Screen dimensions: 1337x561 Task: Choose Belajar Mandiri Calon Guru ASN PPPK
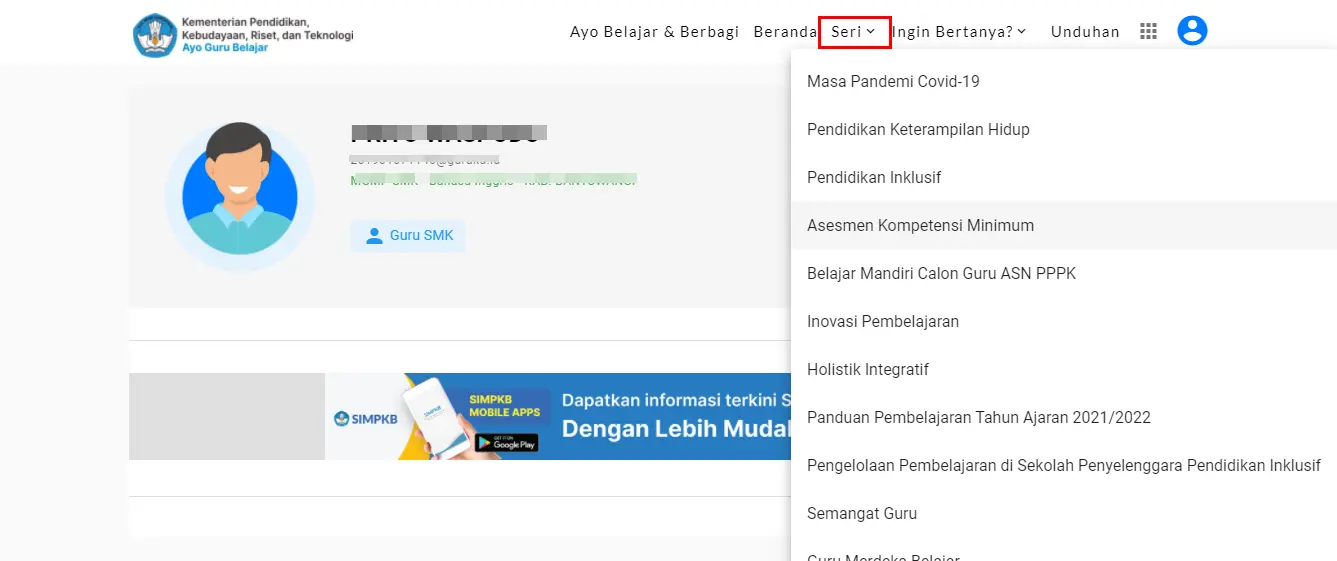941,274
